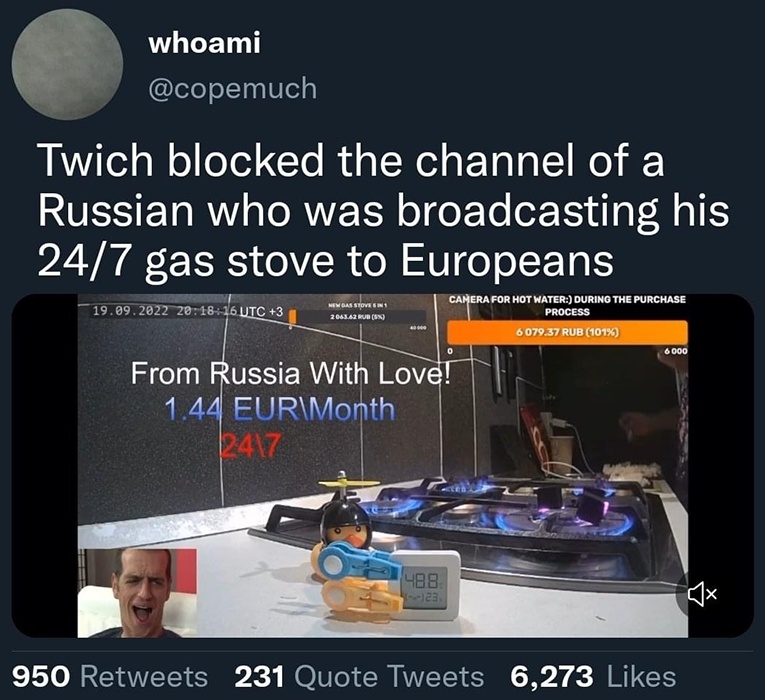
Task: Open the whoami display name
Action: coord(204,43)
